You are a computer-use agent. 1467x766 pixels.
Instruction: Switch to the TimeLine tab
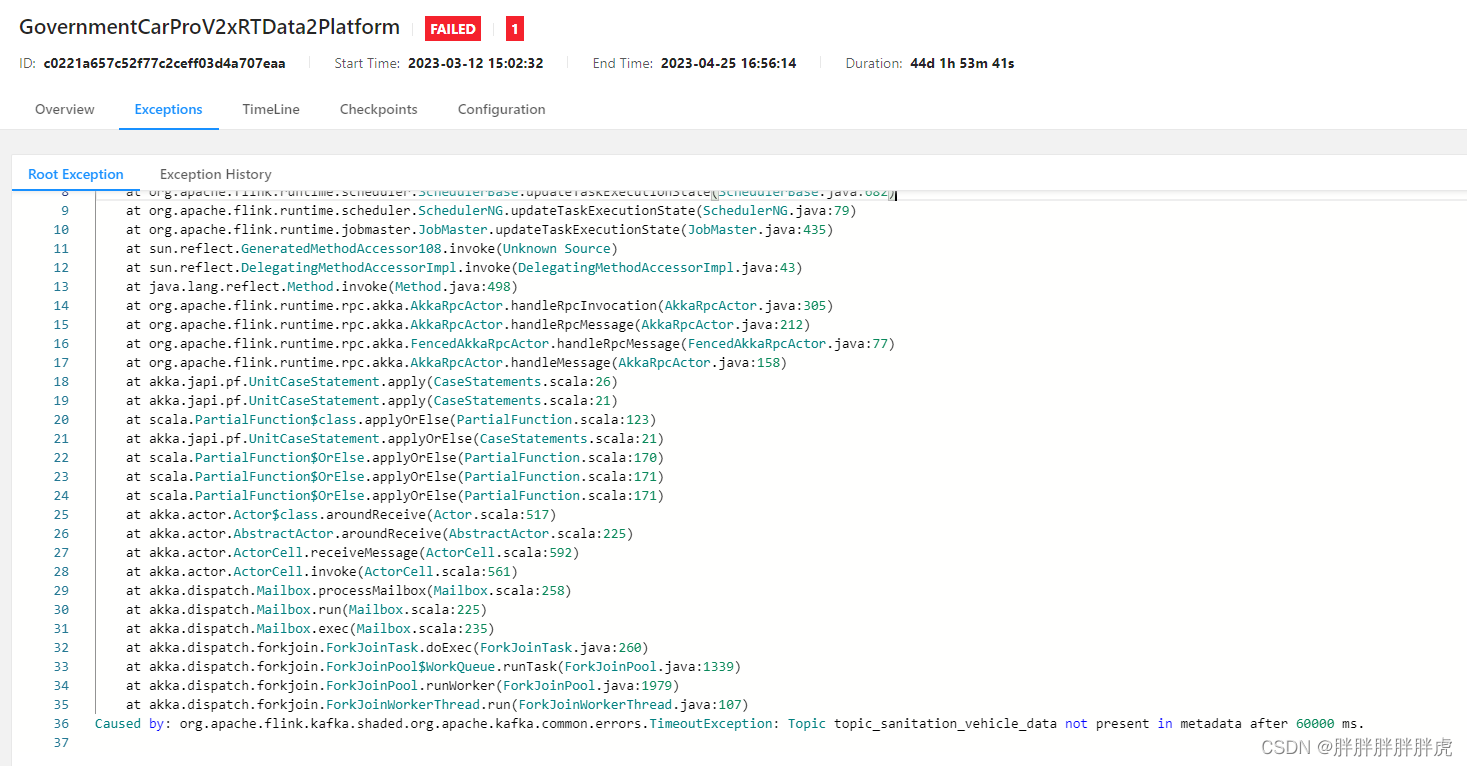click(x=271, y=109)
